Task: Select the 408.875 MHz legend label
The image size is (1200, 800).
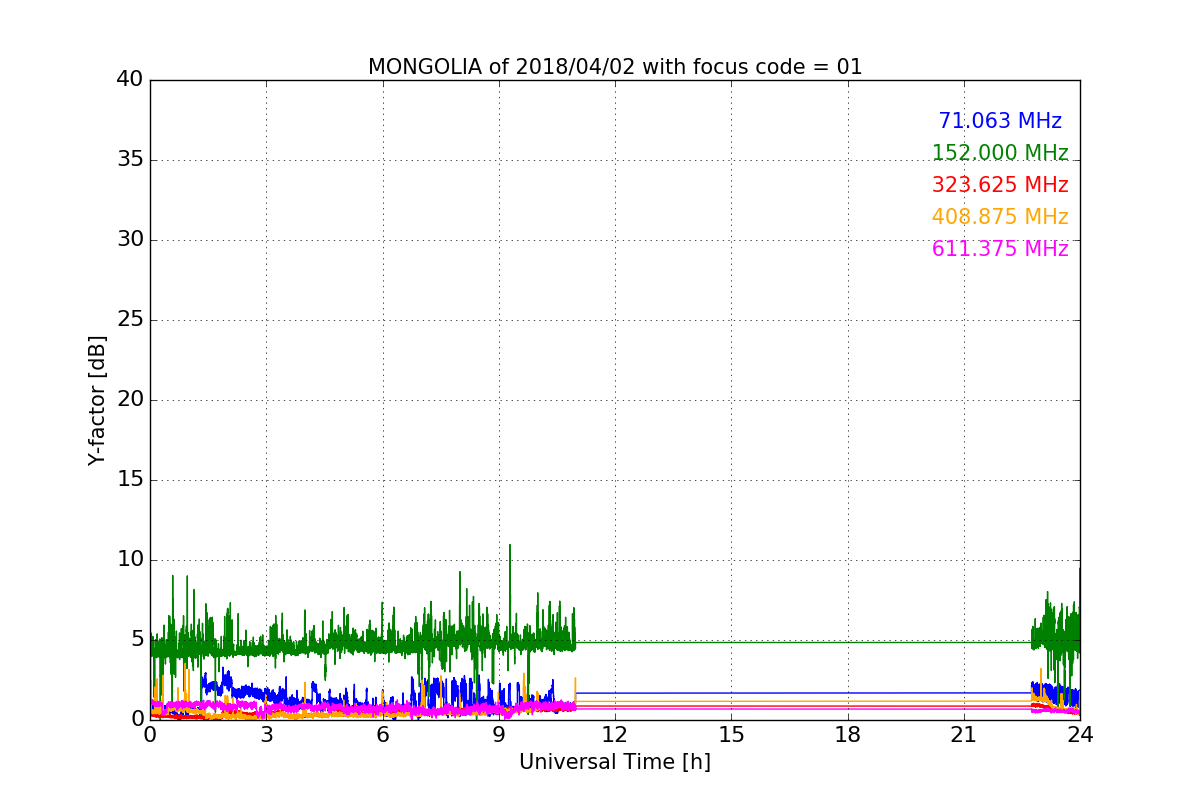Action: tap(1000, 217)
